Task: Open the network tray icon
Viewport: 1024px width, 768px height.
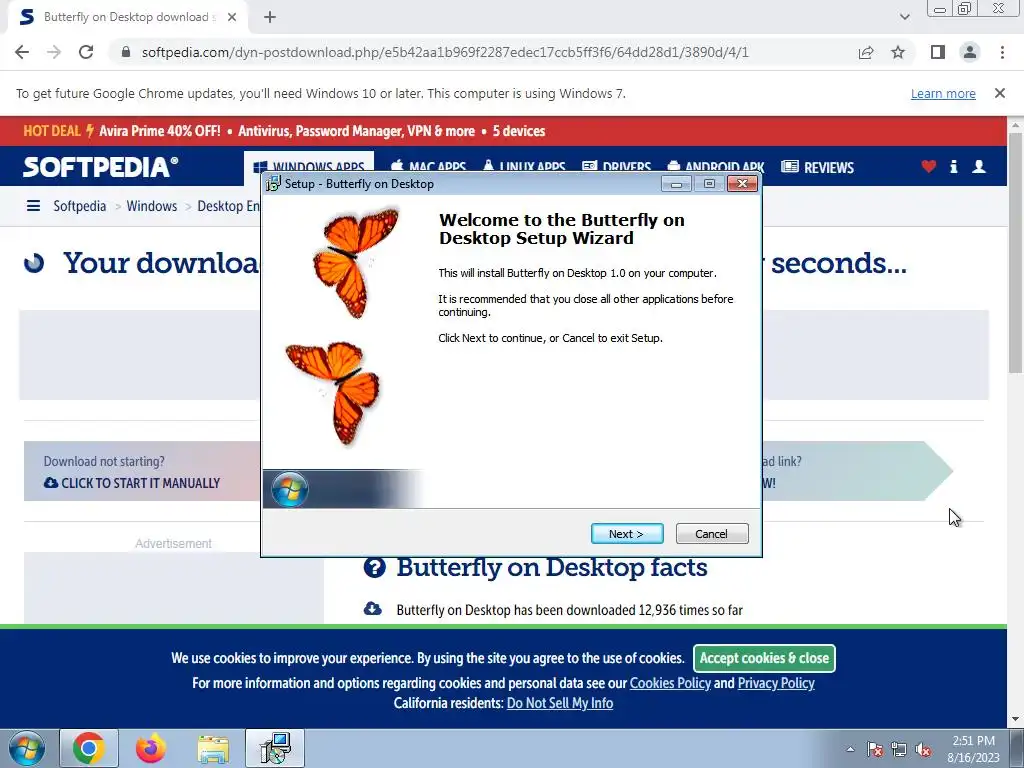Action: point(899,749)
